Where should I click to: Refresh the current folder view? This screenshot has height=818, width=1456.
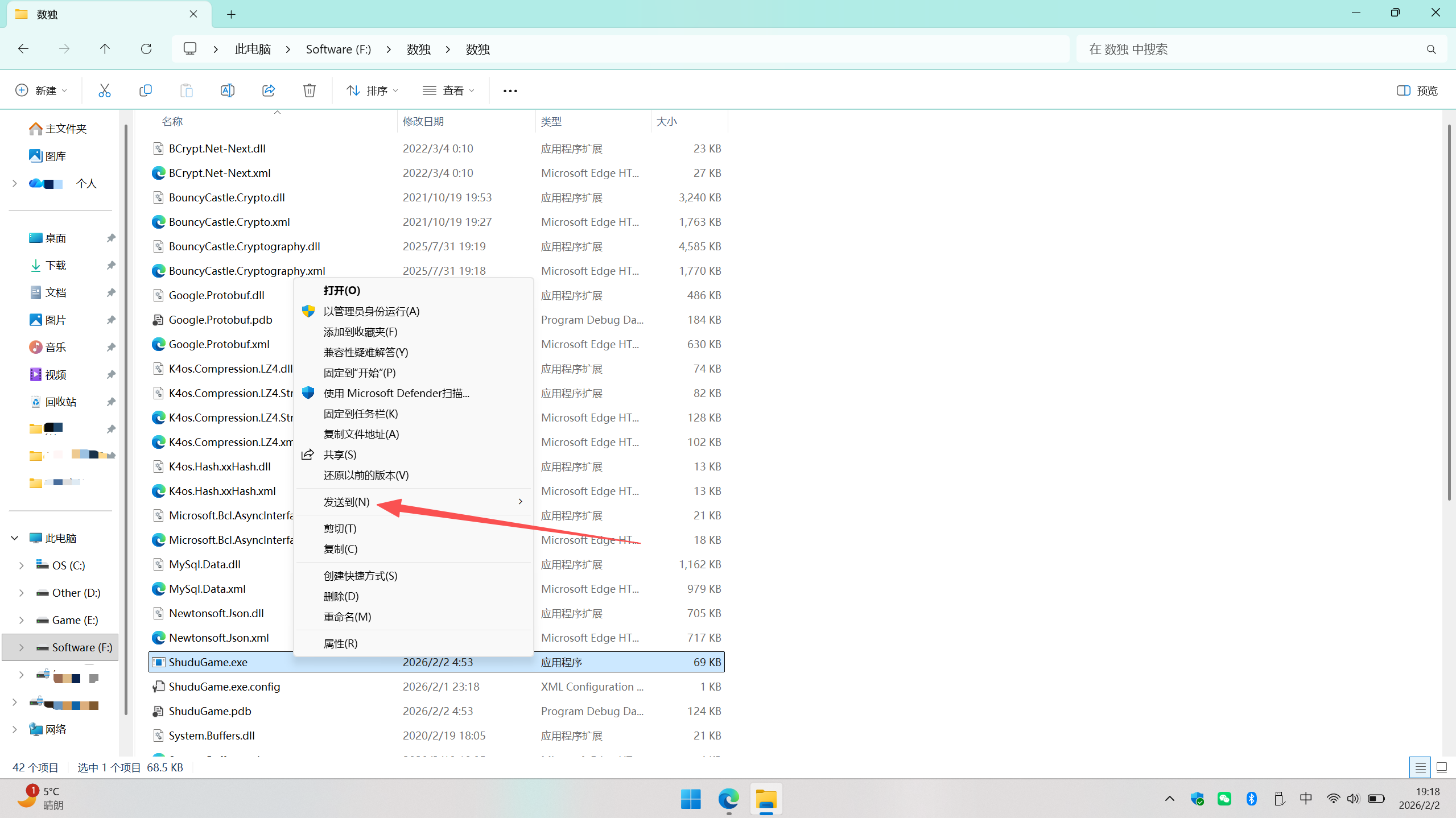point(146,49)
